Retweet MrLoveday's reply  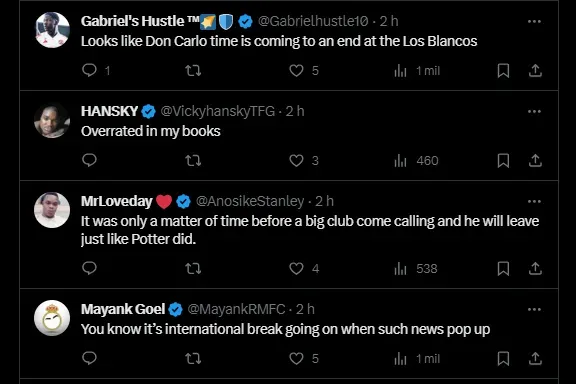(x=193, y=269)
